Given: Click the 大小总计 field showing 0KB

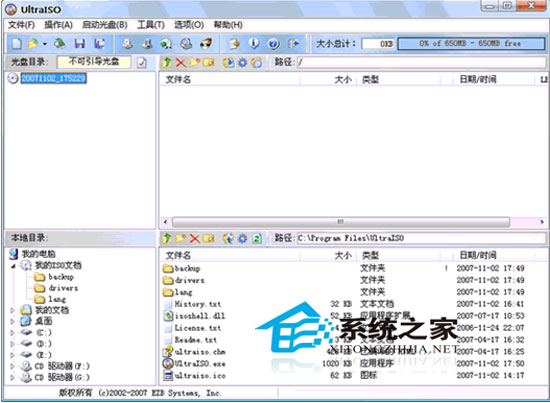Looking at the screenshot, I should tap(378, 44).
